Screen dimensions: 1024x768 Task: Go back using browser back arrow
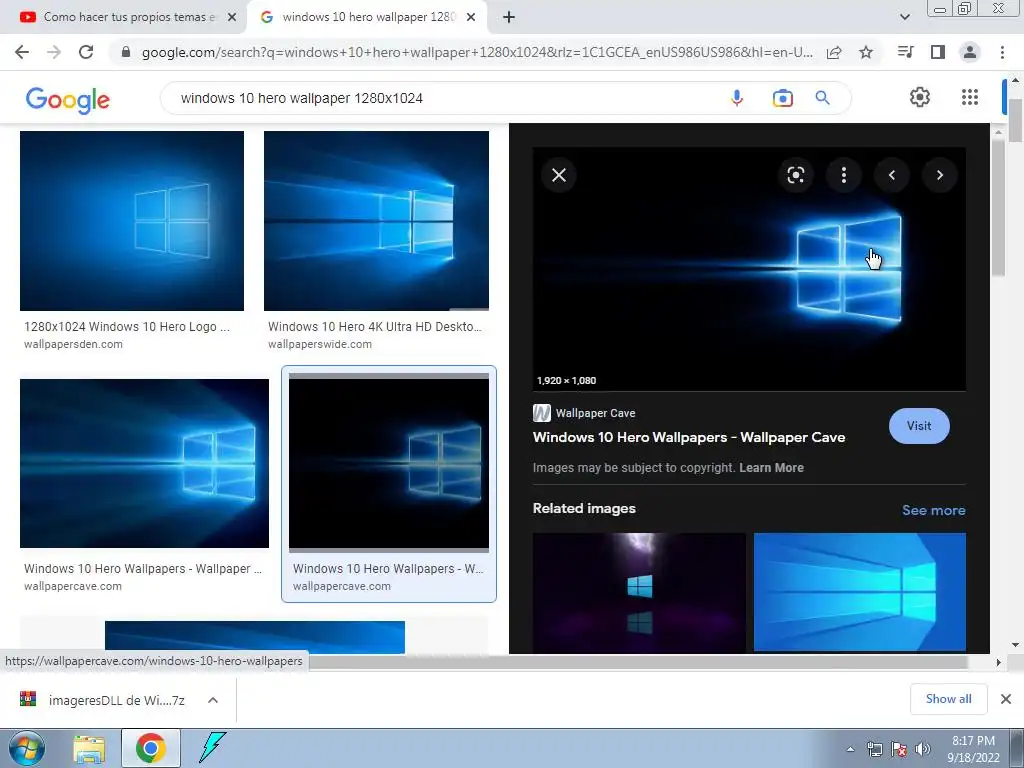22,52
